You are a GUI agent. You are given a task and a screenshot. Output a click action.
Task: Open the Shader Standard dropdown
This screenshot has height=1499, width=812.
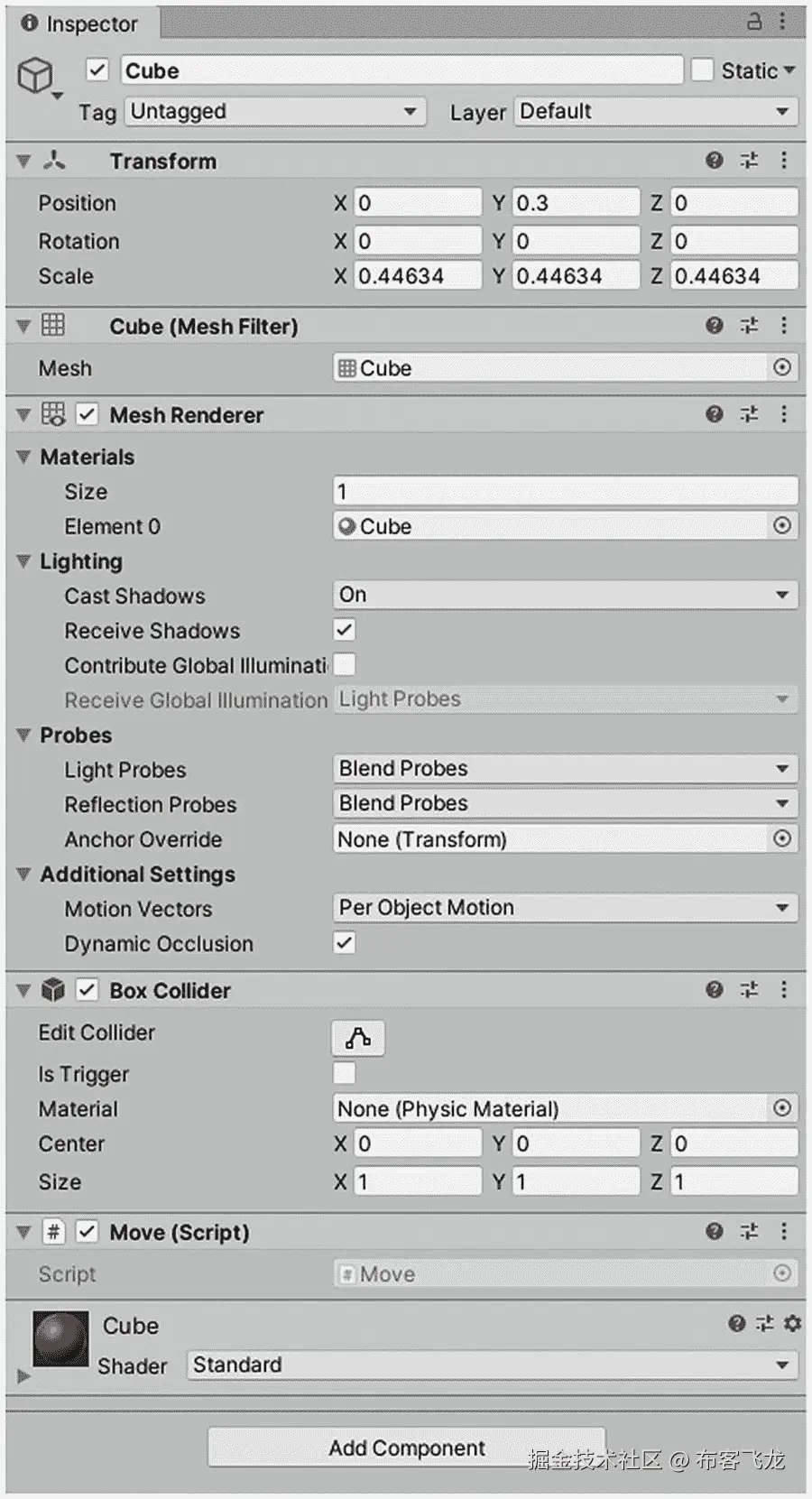[493, 1365]
